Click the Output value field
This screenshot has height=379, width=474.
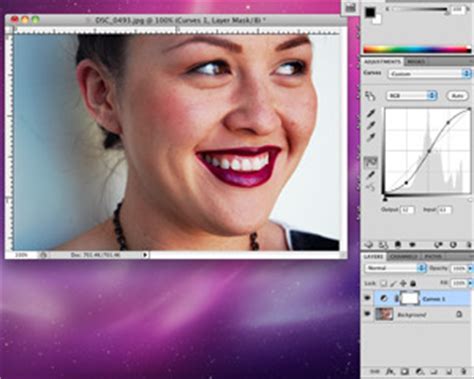point(407,210)
